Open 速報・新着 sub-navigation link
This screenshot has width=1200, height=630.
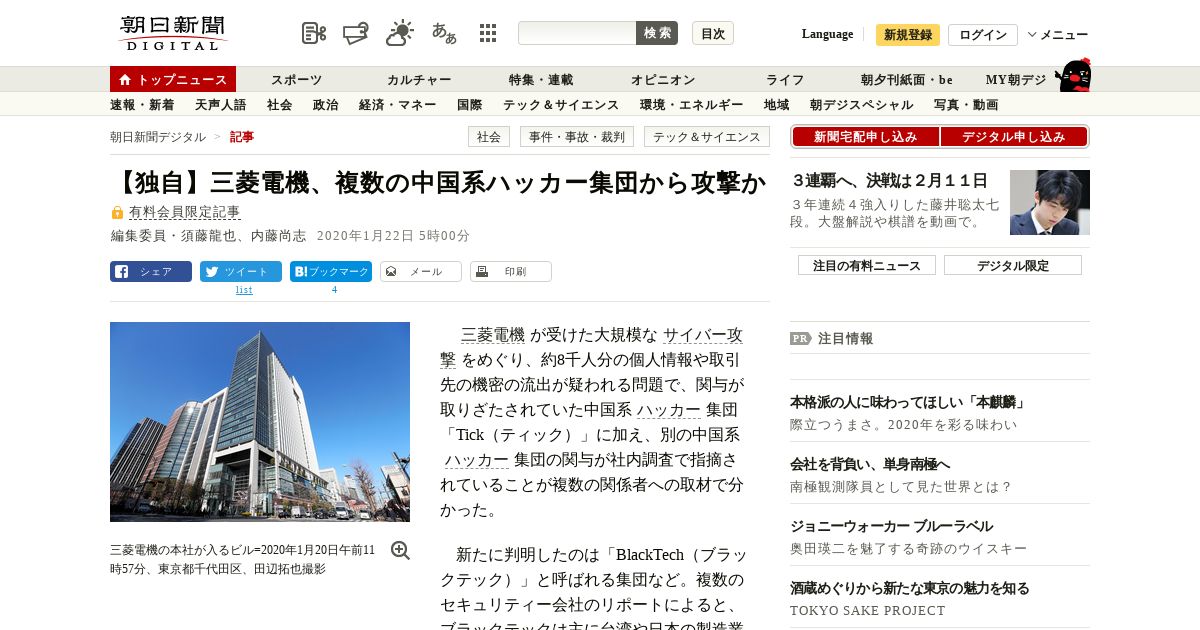142,104
